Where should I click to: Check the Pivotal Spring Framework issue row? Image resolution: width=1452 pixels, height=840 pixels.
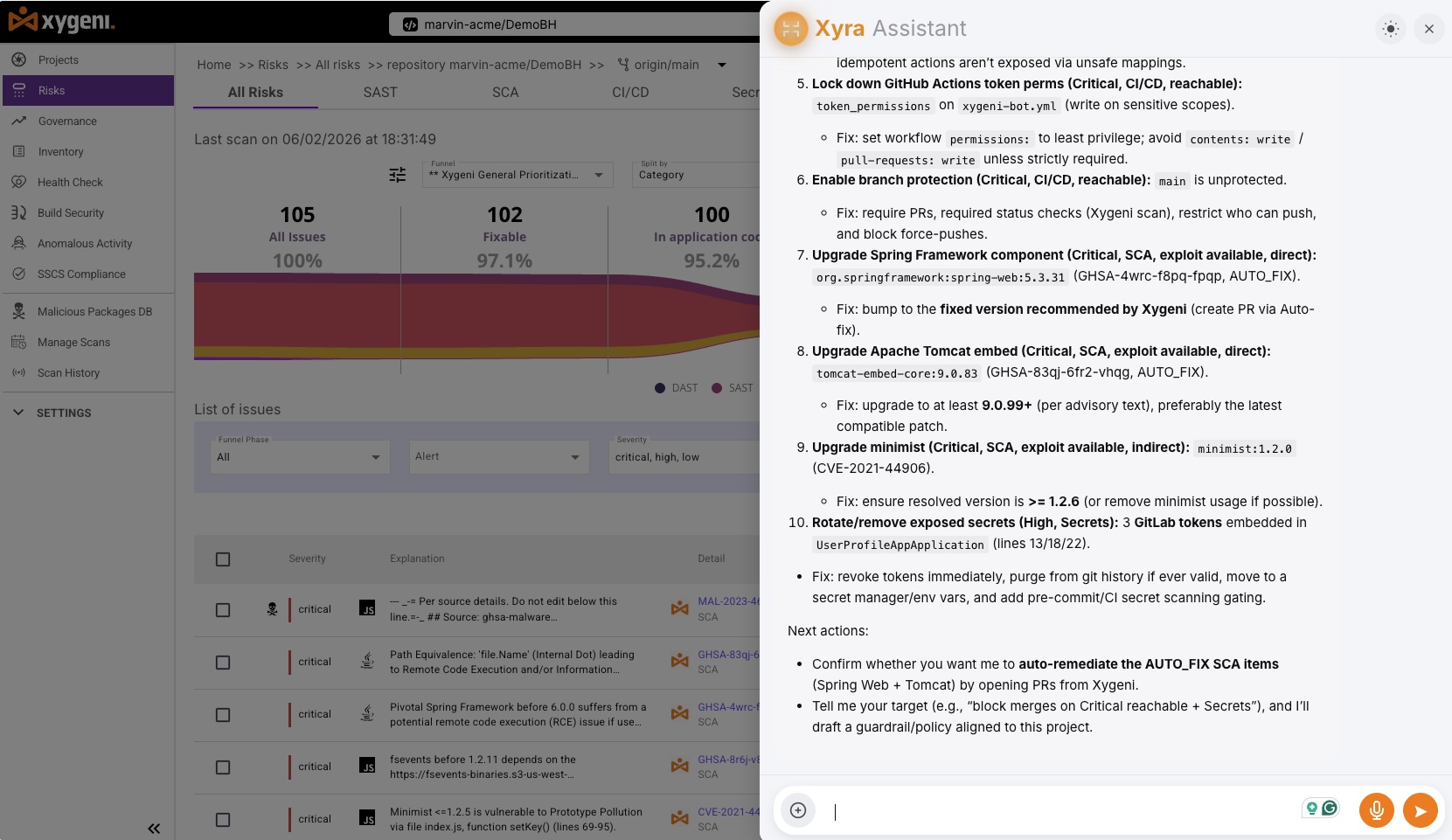223,715
